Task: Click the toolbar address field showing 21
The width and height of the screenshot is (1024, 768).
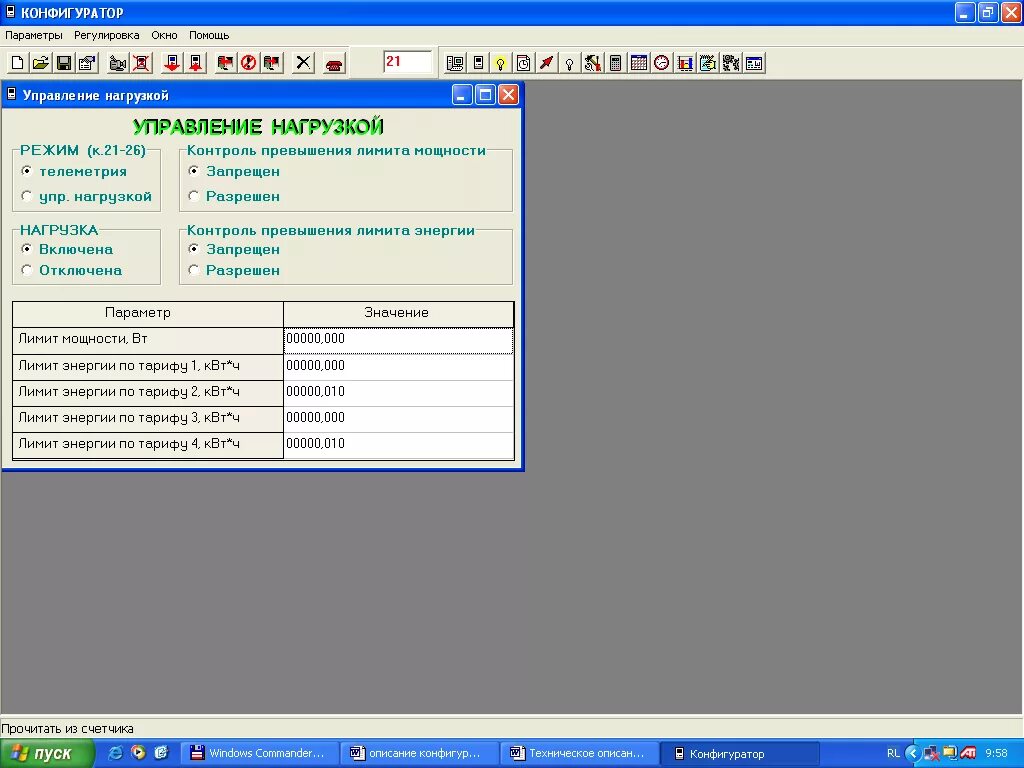Action: point(408,62)
